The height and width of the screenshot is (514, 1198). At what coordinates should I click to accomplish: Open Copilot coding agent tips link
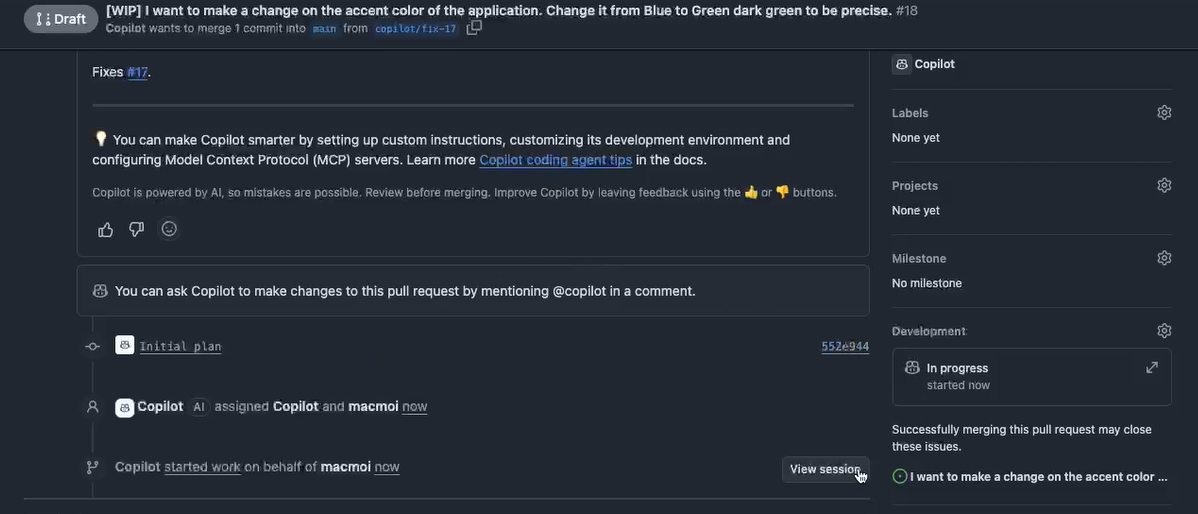tap(555, 160)
